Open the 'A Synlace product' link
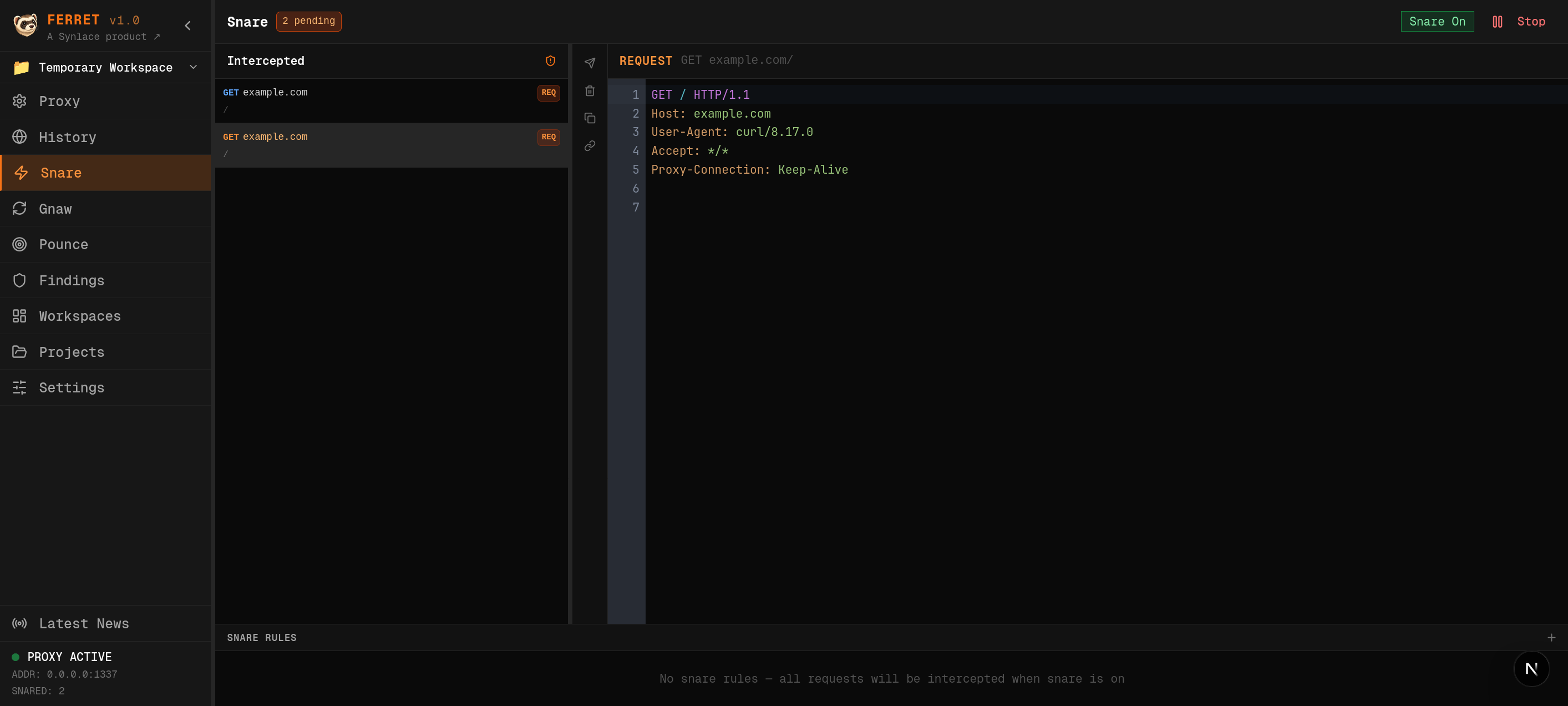The width and height of the screenshot is (1568, 706). click(x=104, y=37)
